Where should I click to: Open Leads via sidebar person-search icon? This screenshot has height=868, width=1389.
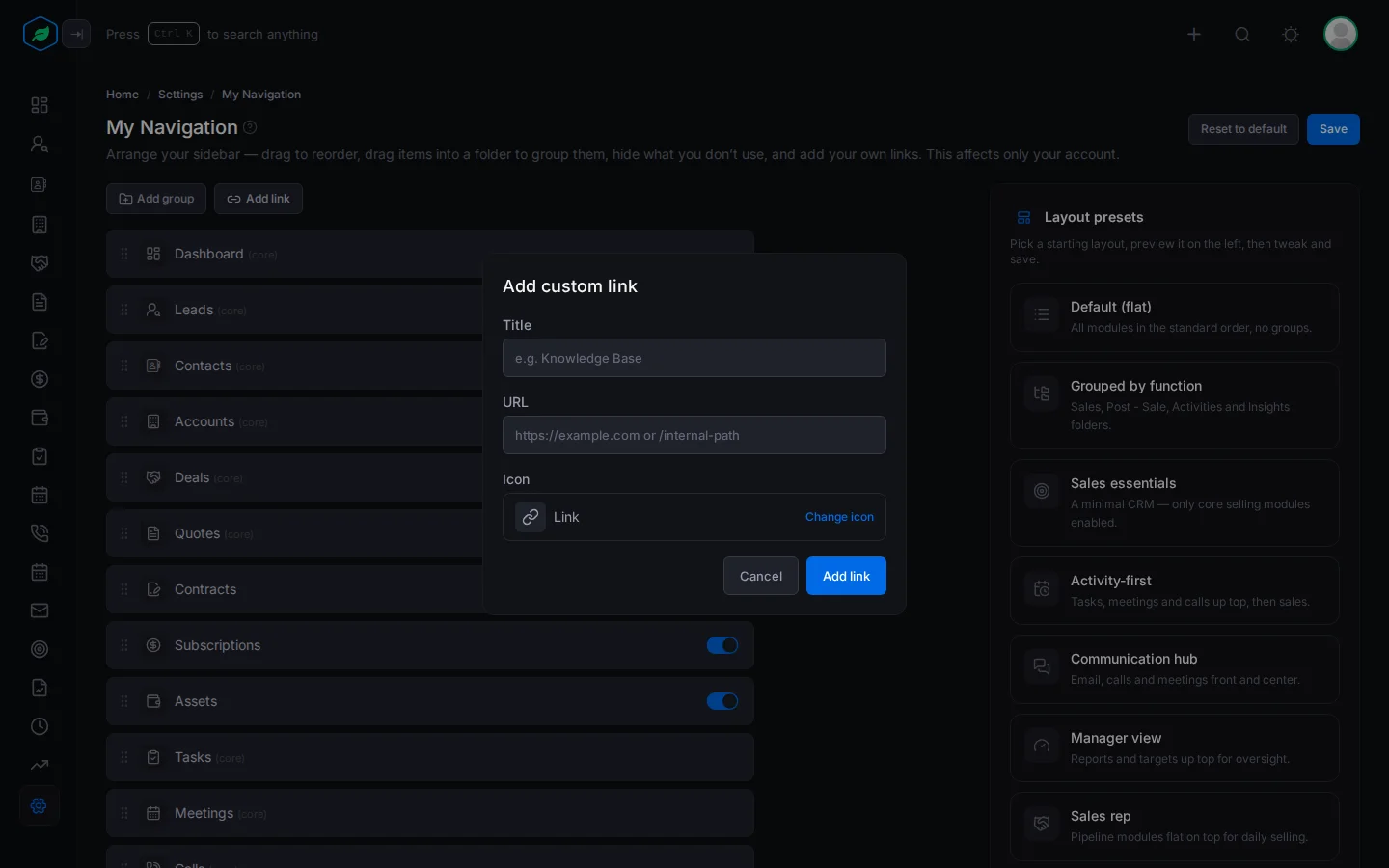[40, 144]
